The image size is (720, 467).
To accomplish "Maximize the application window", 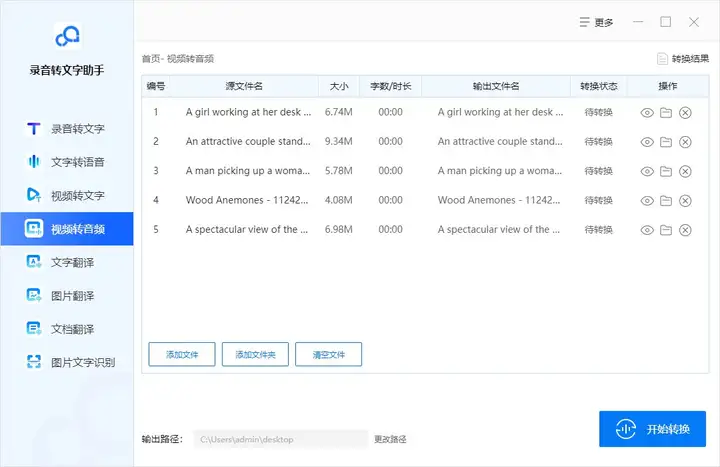I will pyautogui.click(x=666, y=22).
